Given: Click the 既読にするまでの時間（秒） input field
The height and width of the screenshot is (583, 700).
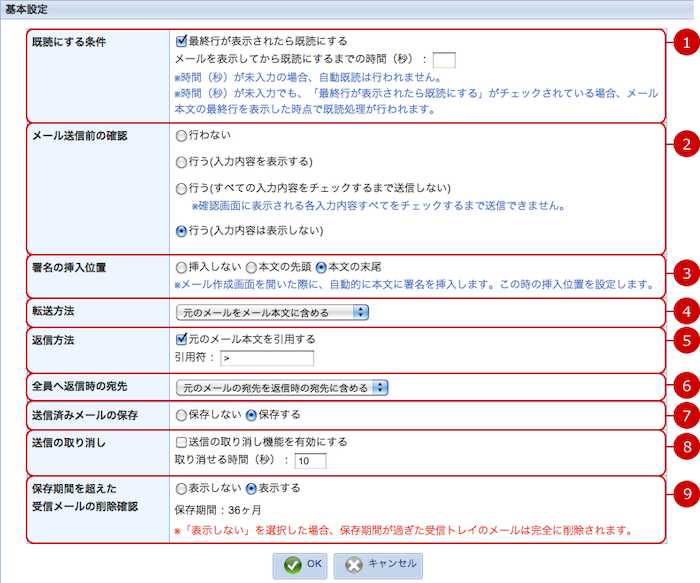Looking at the screenshot, I should pos(444,60).
